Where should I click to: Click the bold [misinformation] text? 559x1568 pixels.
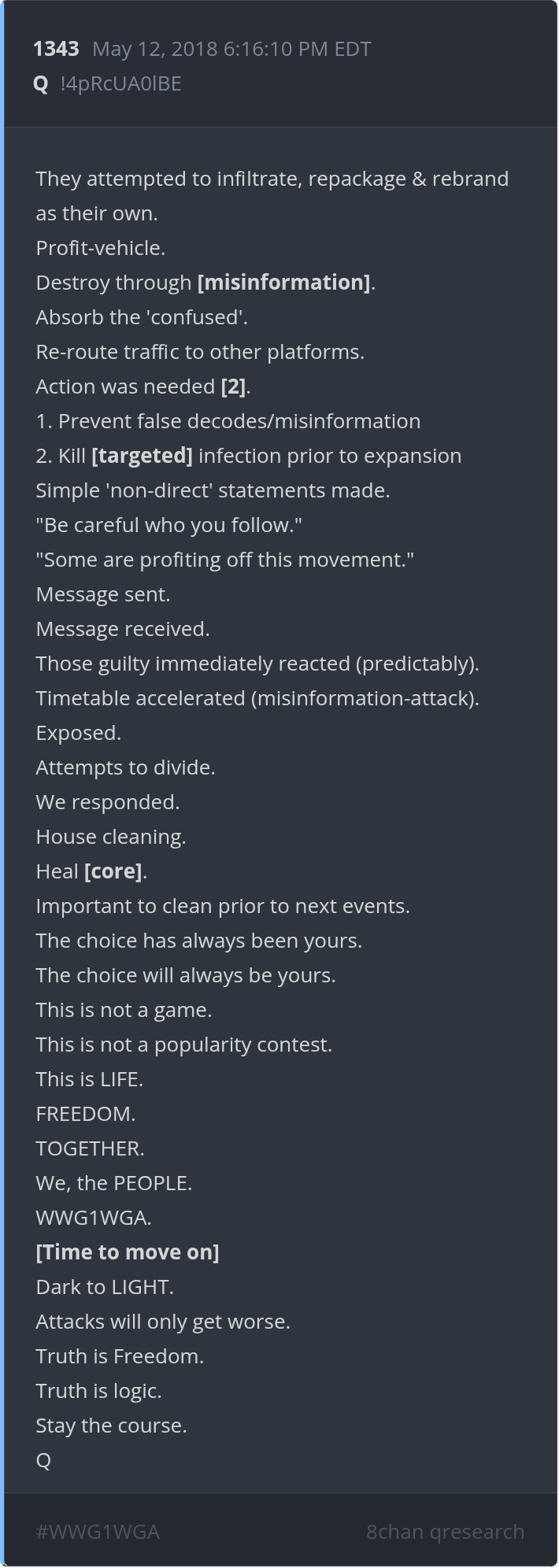(x=283, y=283)
